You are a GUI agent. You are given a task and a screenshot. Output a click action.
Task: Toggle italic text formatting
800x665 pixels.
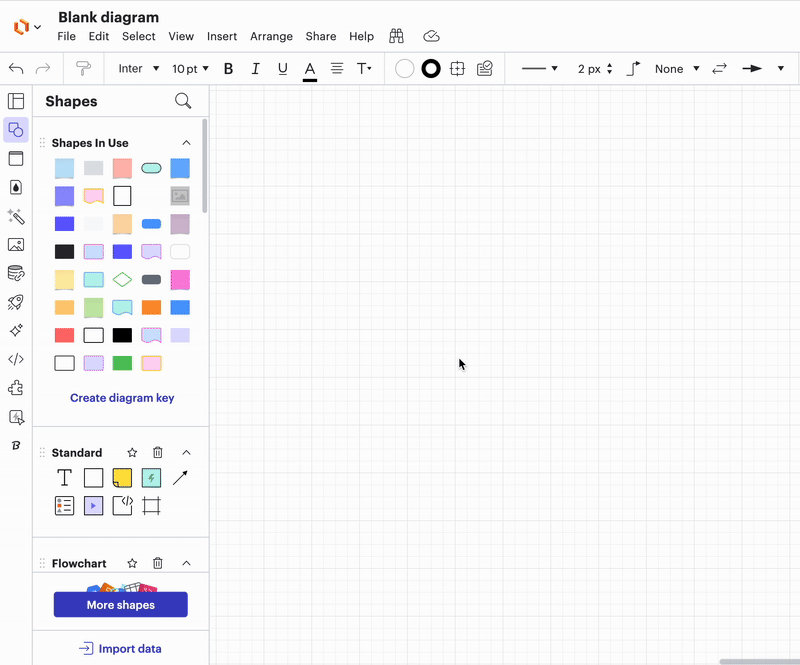point(255,68)
